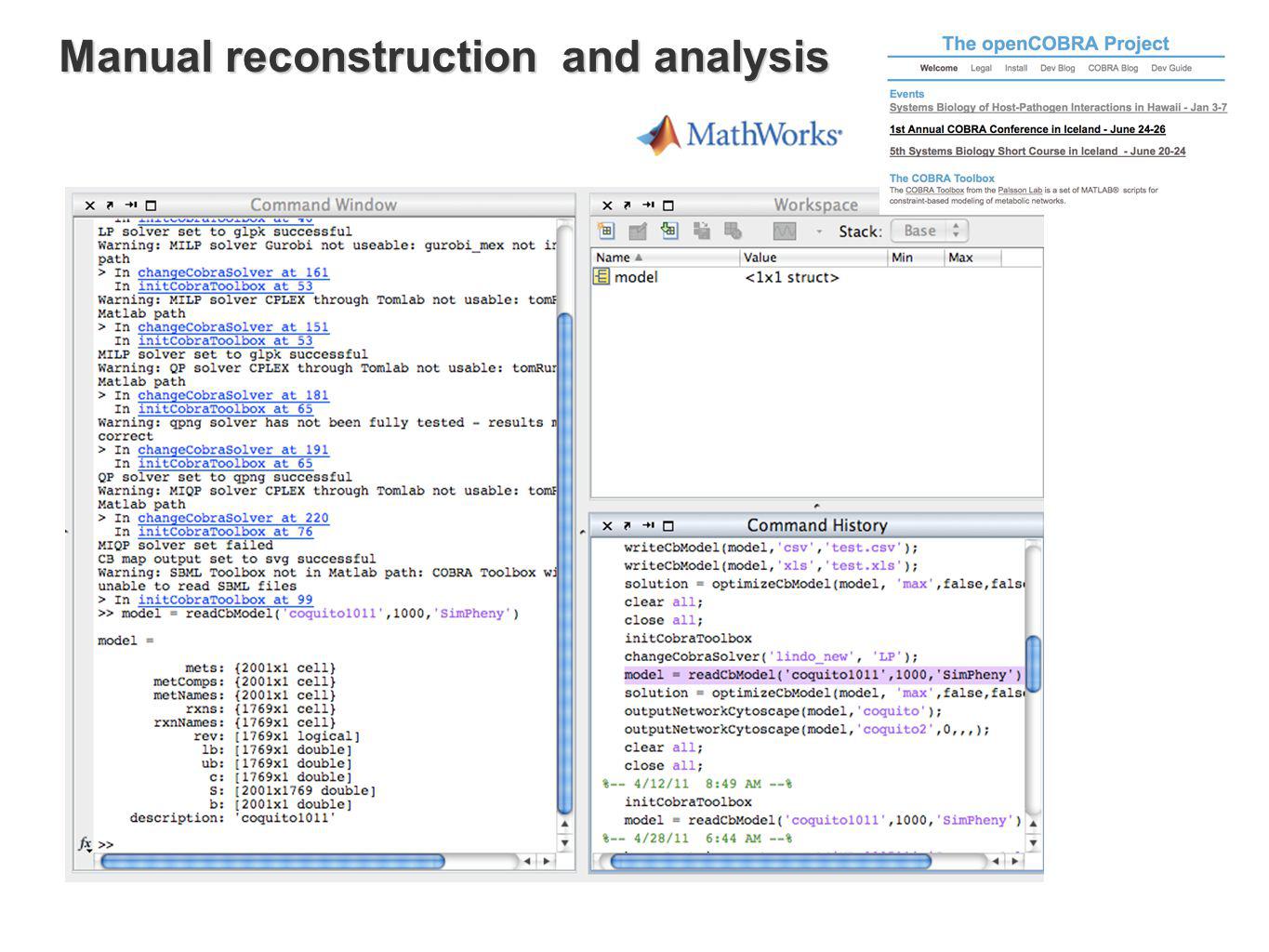Open the Dev Guide tab
Viewport: 1269px width, 952px height.
(1171, 68)
